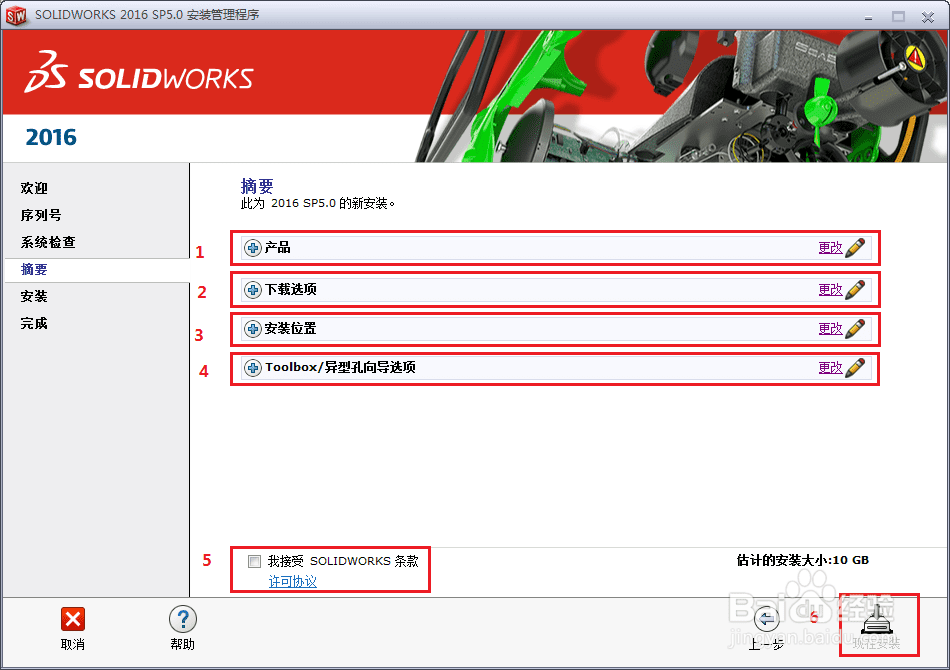The image size is (950, 670).
Task: Click the 现在安装 install now button
Action: [877, 627]
